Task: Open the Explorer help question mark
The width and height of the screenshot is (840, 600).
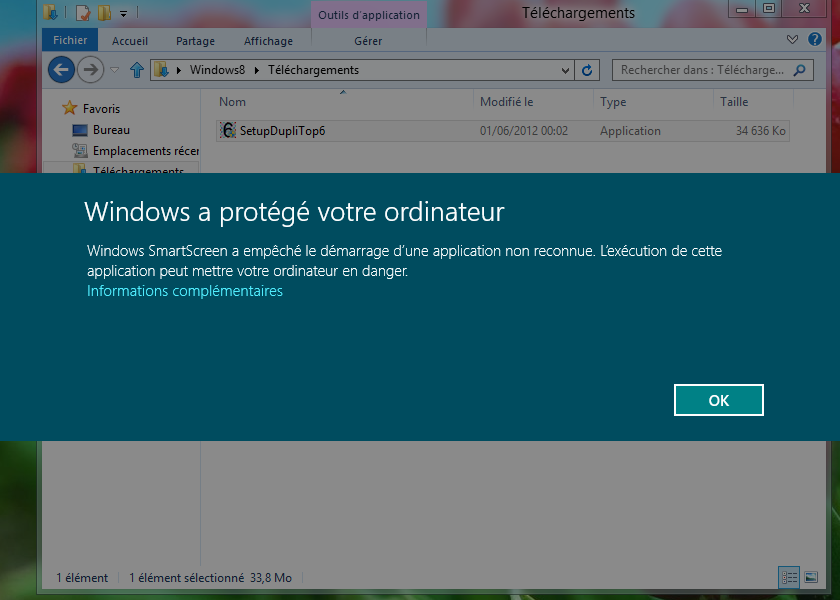Action: click(815, 39)
